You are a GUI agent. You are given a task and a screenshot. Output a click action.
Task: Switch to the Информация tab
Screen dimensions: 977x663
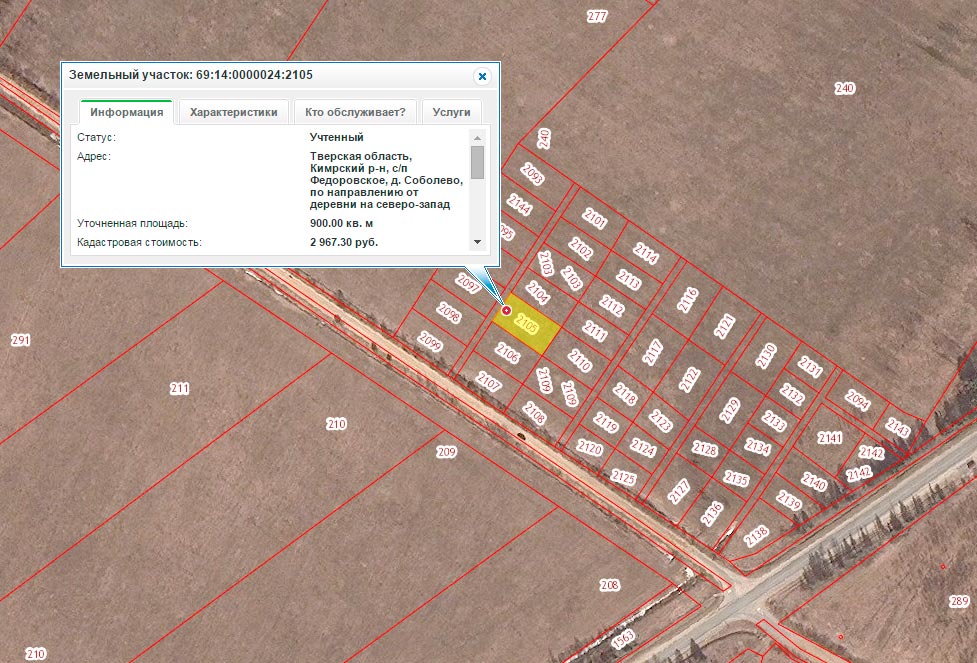pyautogui.click(x=126, y=112)
